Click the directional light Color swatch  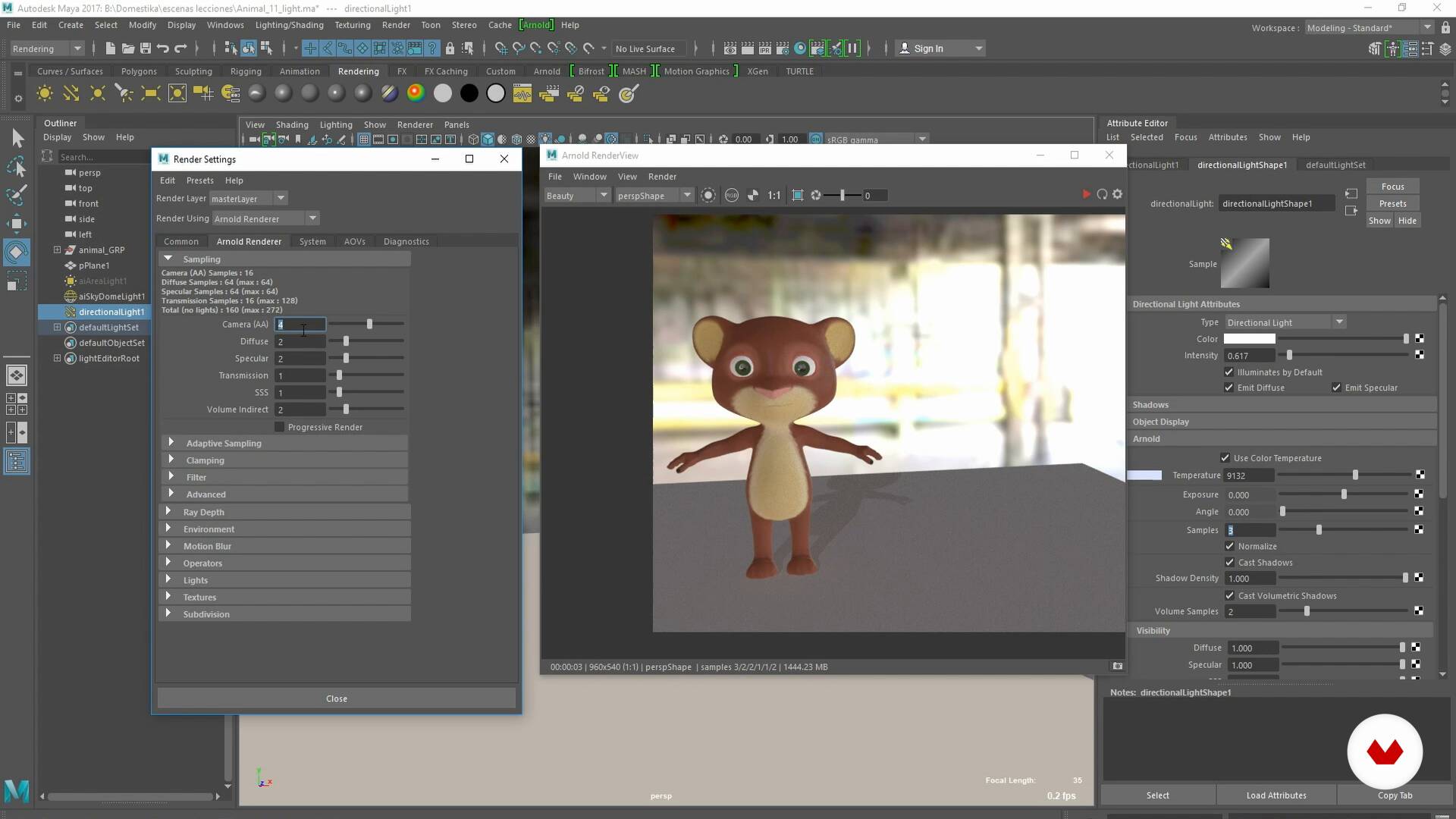(x=1249, y=339)
